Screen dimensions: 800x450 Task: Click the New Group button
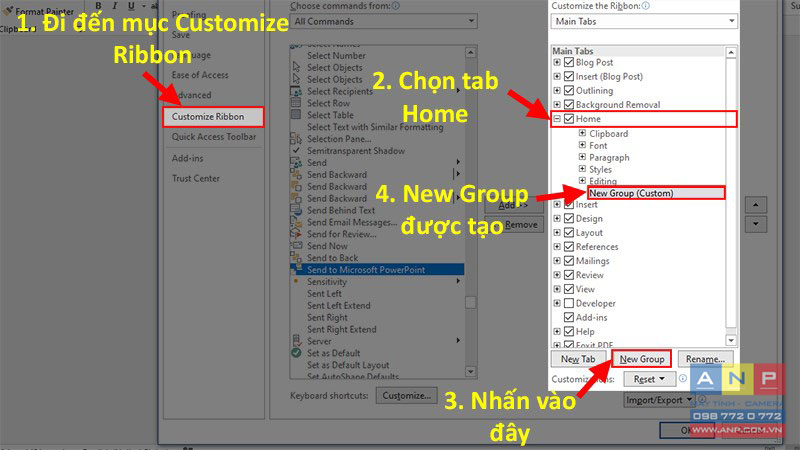click(x=642, y=359)
